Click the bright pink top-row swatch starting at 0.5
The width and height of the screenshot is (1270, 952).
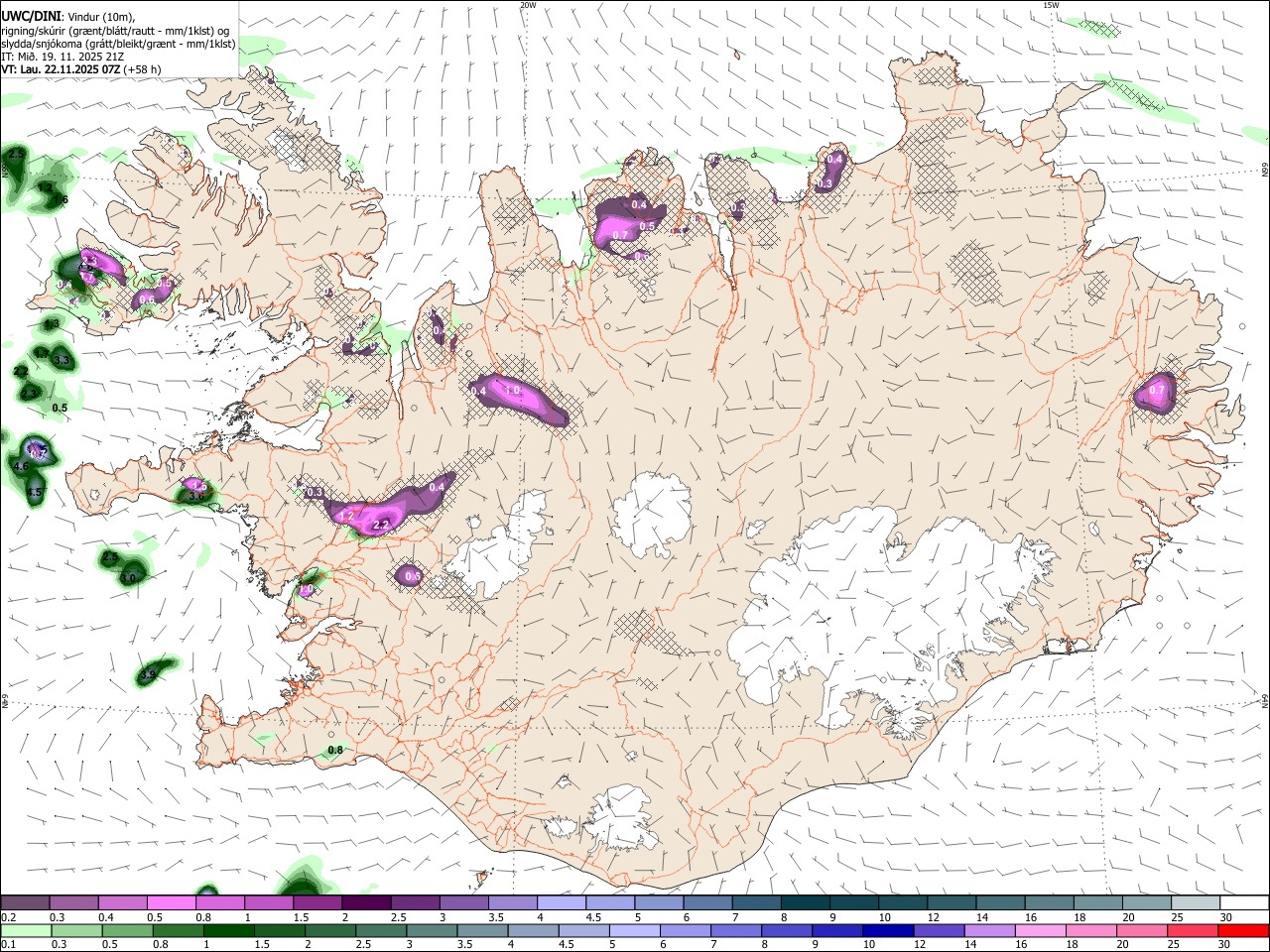171,902
